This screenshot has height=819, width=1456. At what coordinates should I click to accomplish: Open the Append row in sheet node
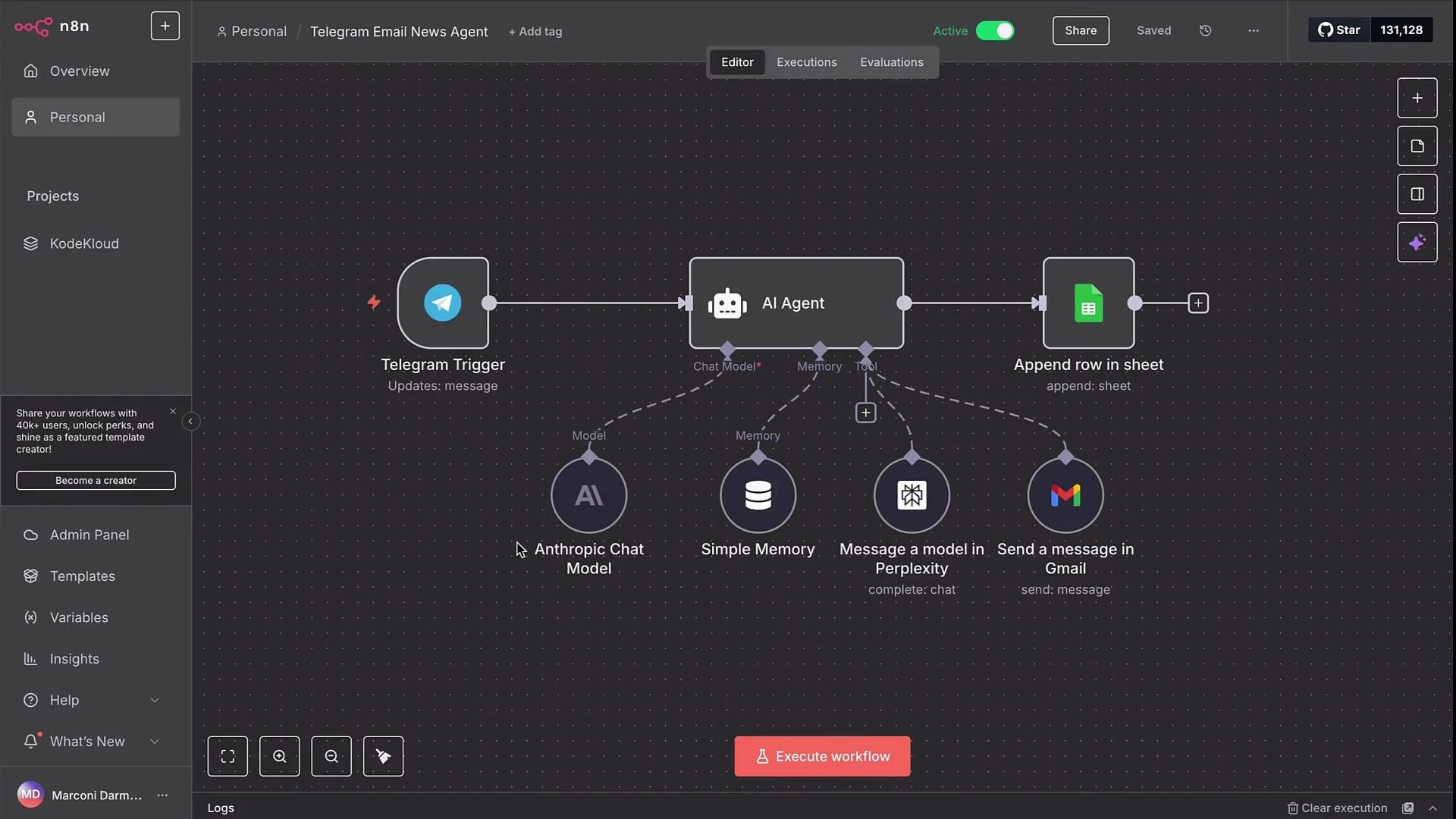click(x=1088, y=303)
